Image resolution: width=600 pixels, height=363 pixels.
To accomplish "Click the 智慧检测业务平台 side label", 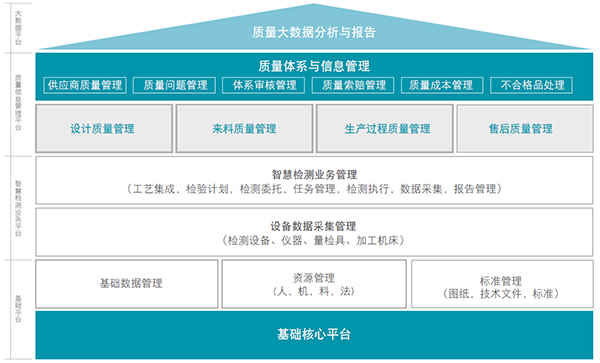I will (x=18, y=208).
